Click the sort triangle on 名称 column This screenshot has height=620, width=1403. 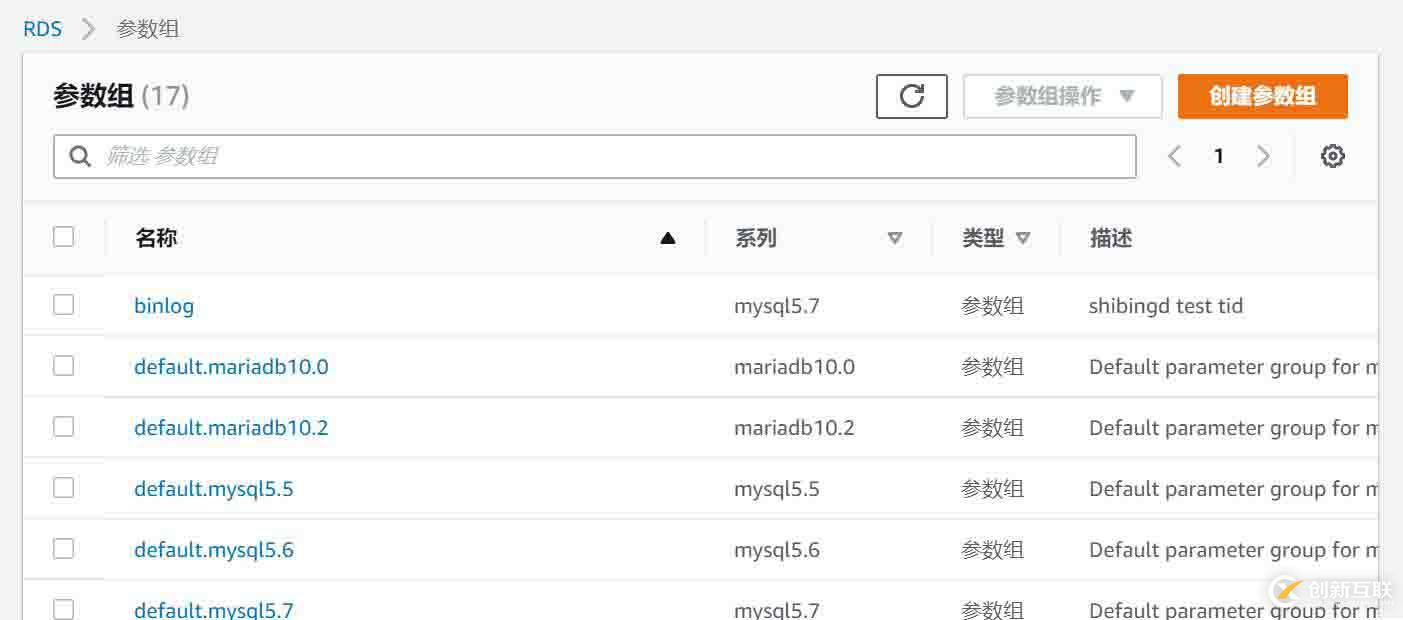tap(668, 238)
